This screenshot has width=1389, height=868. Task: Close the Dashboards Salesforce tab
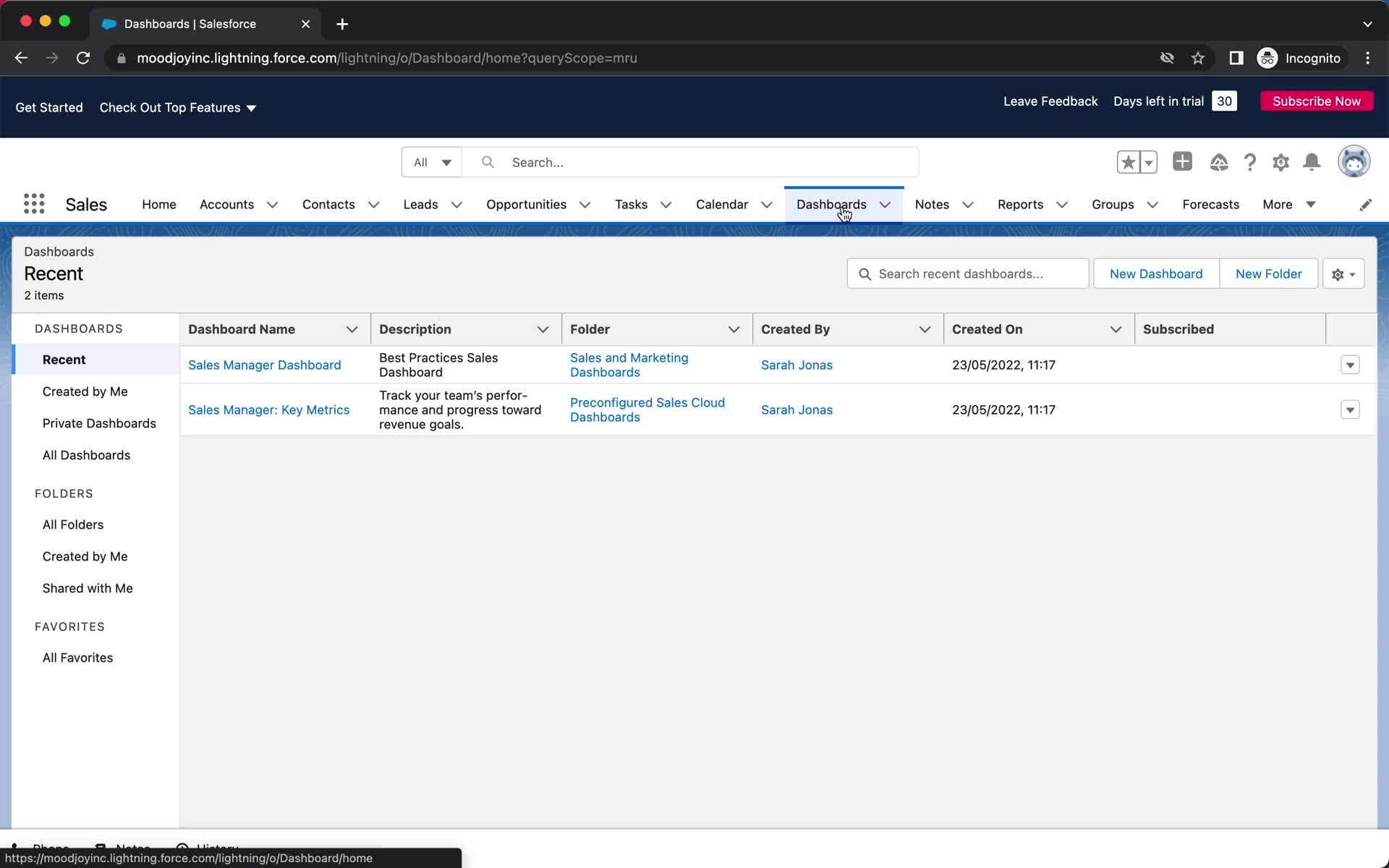click(x=305, y=24)
